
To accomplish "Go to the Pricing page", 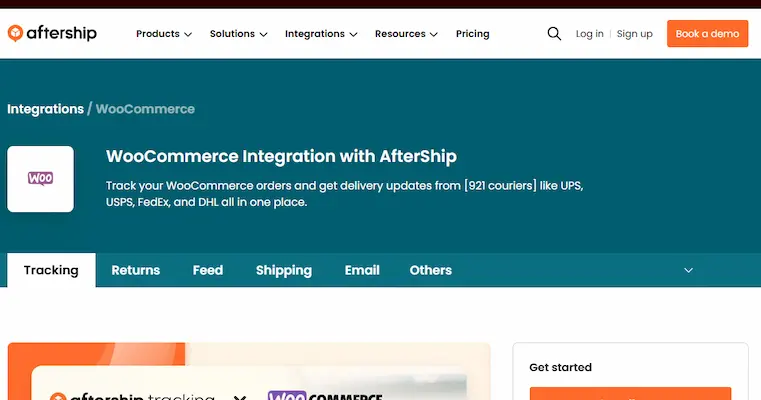I will click(472, 34).
